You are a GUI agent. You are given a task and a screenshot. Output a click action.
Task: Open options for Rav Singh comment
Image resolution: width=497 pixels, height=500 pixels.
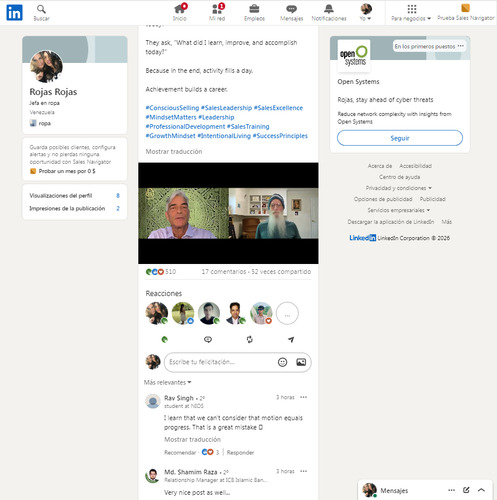[x=303, y=397]
